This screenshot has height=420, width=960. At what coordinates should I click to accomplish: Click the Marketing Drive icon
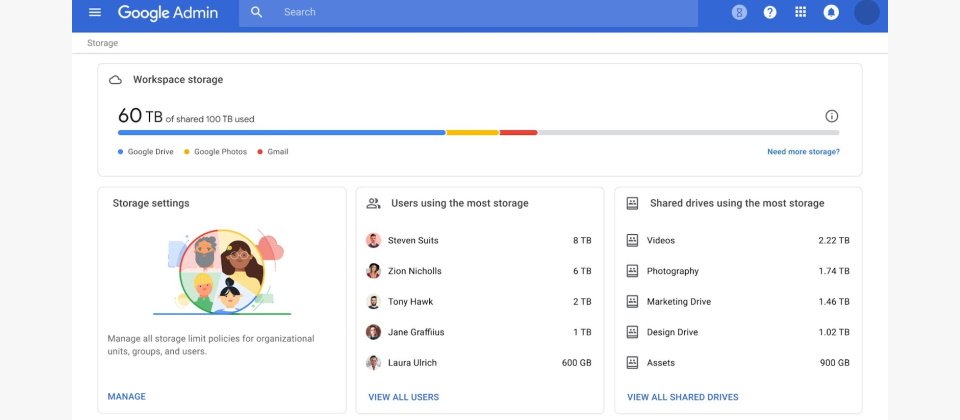point(632,302)
